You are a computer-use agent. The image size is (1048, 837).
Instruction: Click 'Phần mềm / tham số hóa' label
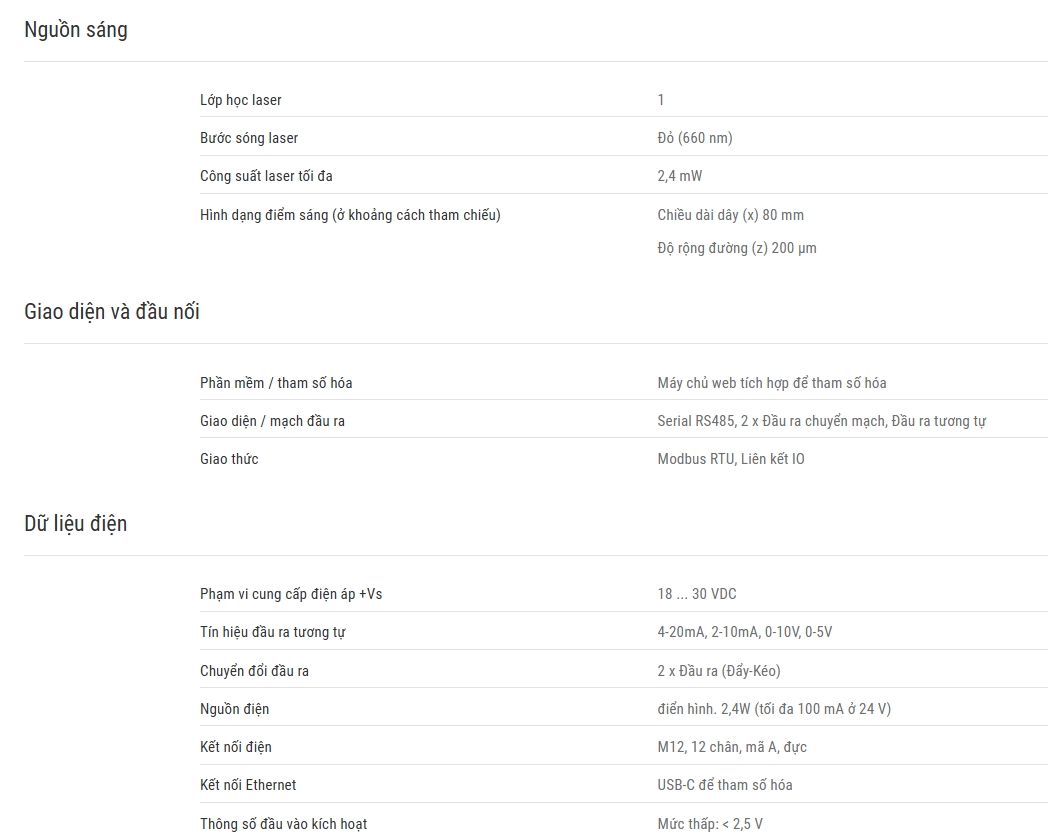(x=276, y=383)
